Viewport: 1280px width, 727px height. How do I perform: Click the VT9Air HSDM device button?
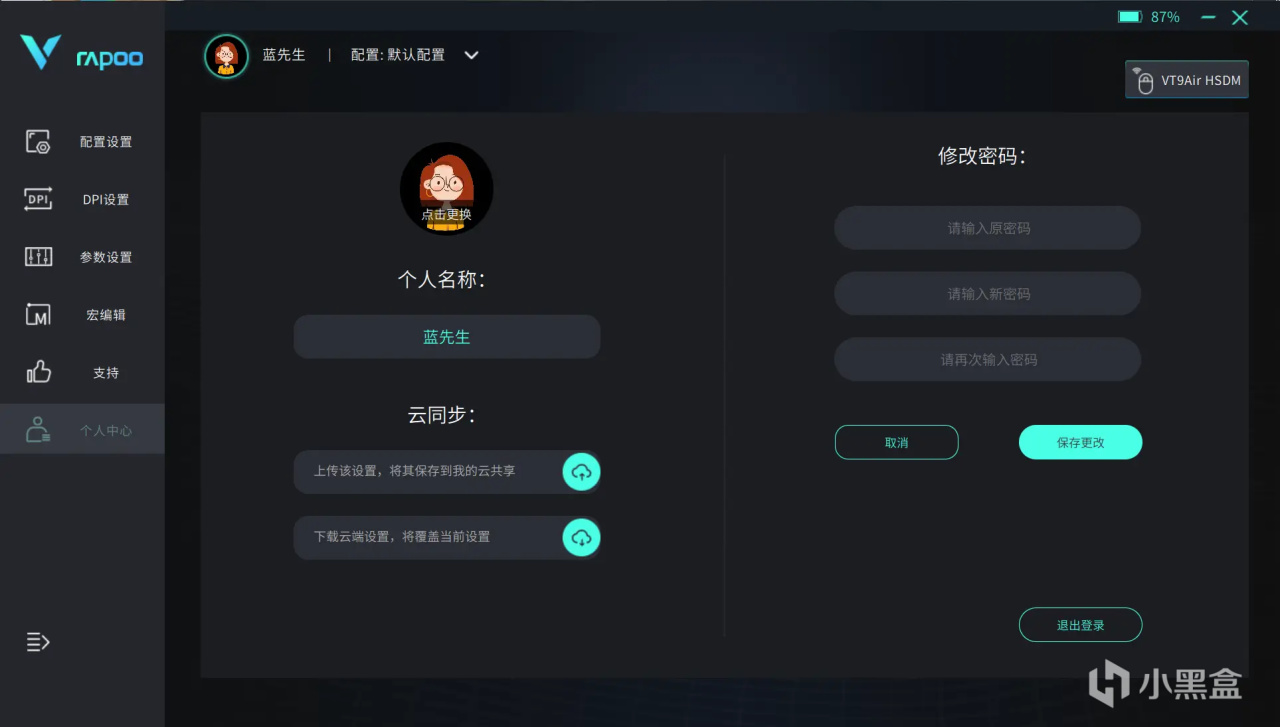click(x=1187, y=80)
